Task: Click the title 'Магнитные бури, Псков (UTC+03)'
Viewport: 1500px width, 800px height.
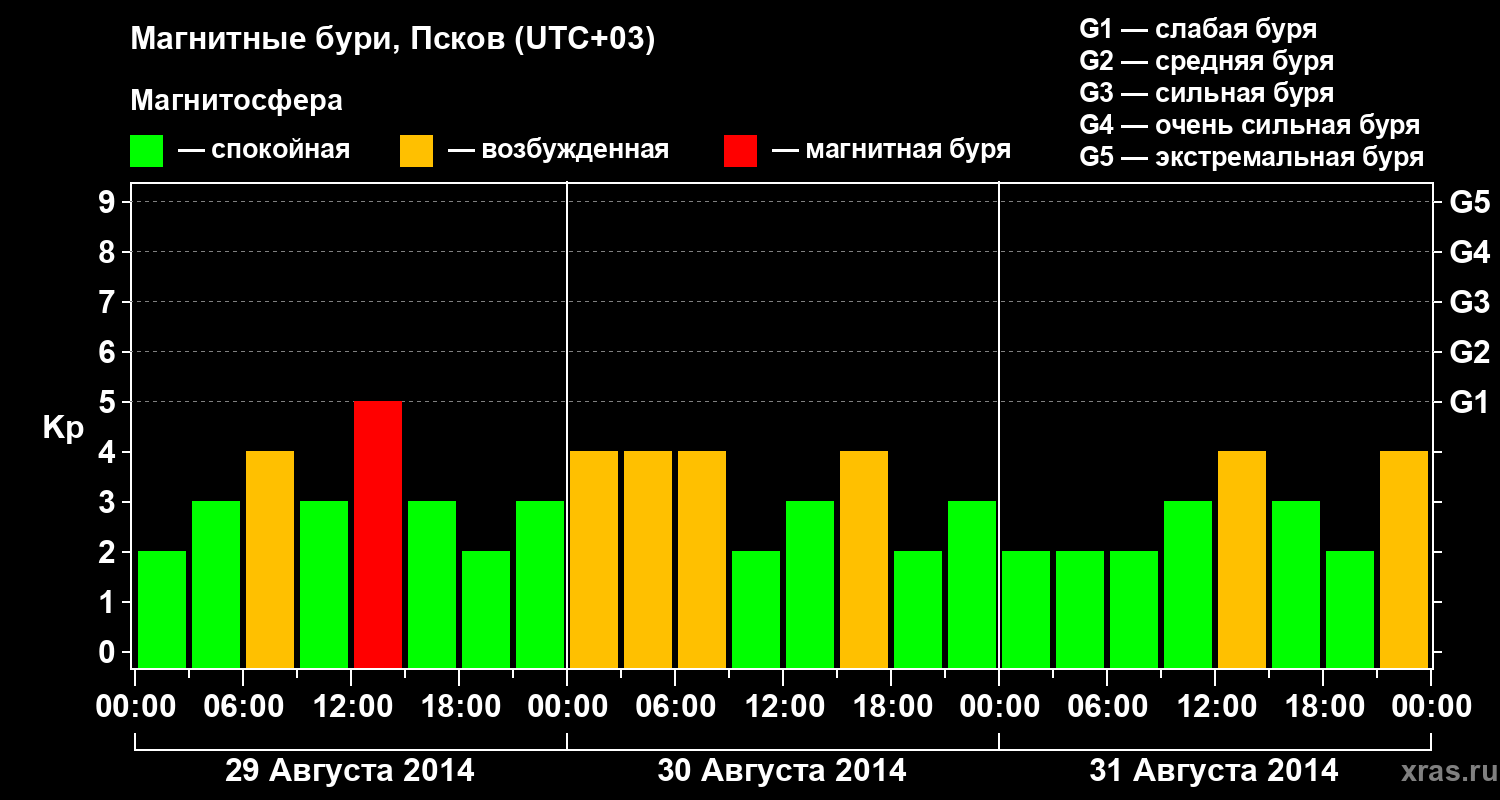Action: point(393,40)
